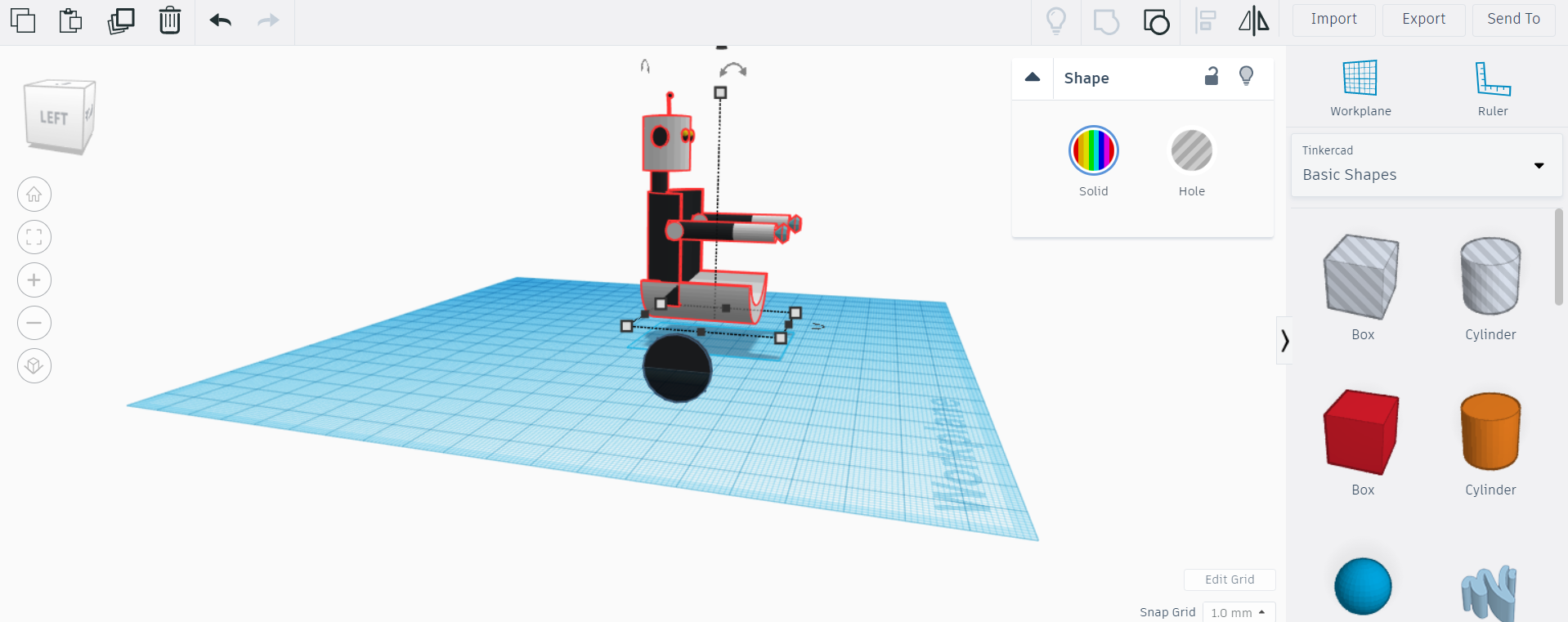This screenshot has width=1568, height=622.
Task: Select the Solid rainbow color swatch
Action: click(x=1094, y=150)
